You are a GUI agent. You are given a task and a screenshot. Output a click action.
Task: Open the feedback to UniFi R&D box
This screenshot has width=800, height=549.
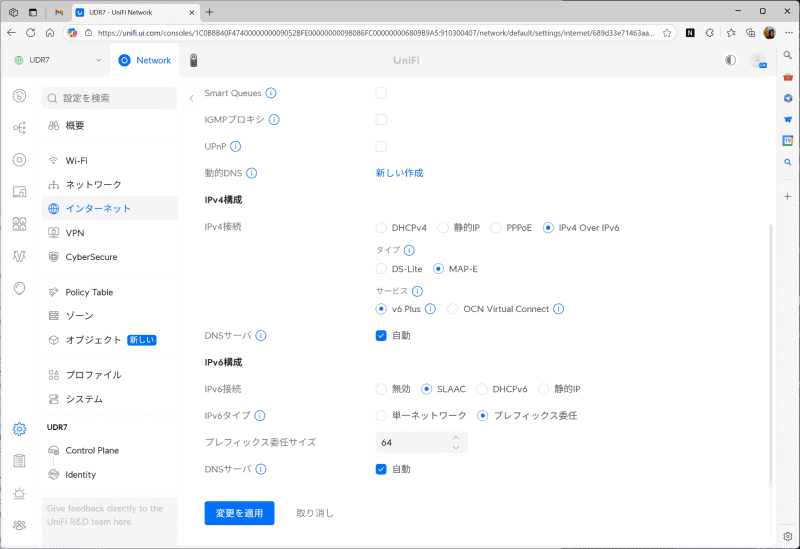pyautogui.click(x=110, y=521)
